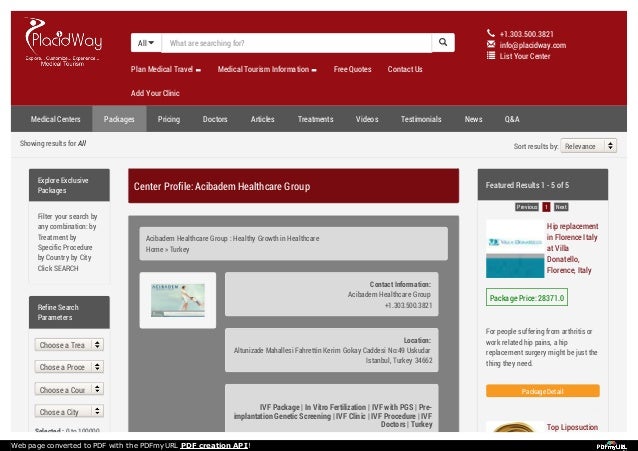Click the Add Your Clinic link
Viewport: 638px width, 451px height.
(x=155, y=93)
